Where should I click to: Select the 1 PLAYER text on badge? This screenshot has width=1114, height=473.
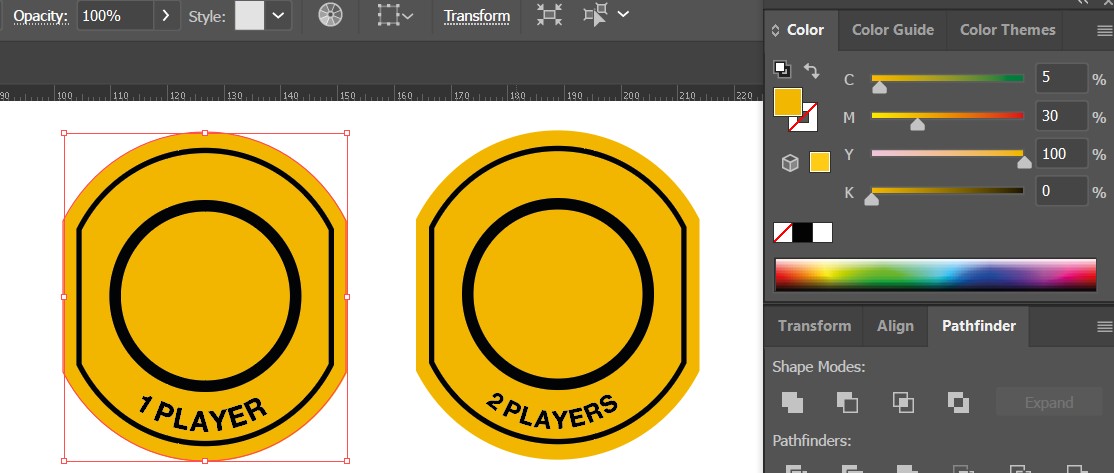coord(203,415)
